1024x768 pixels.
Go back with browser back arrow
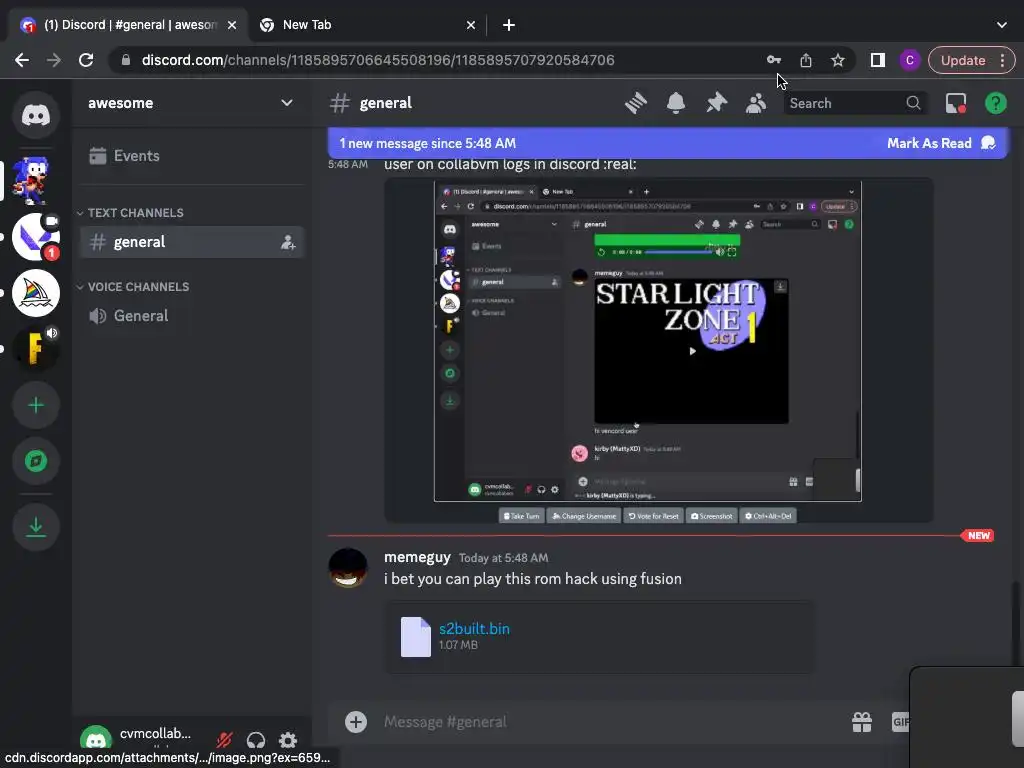(22, 60)
